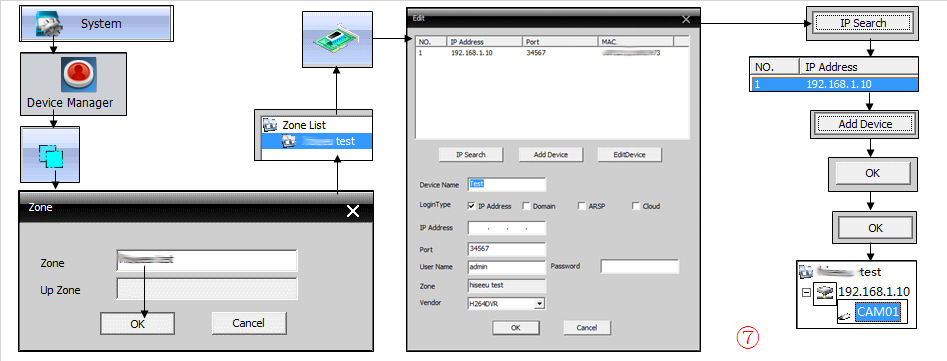Check the ARSP login type option

(582, 206)
